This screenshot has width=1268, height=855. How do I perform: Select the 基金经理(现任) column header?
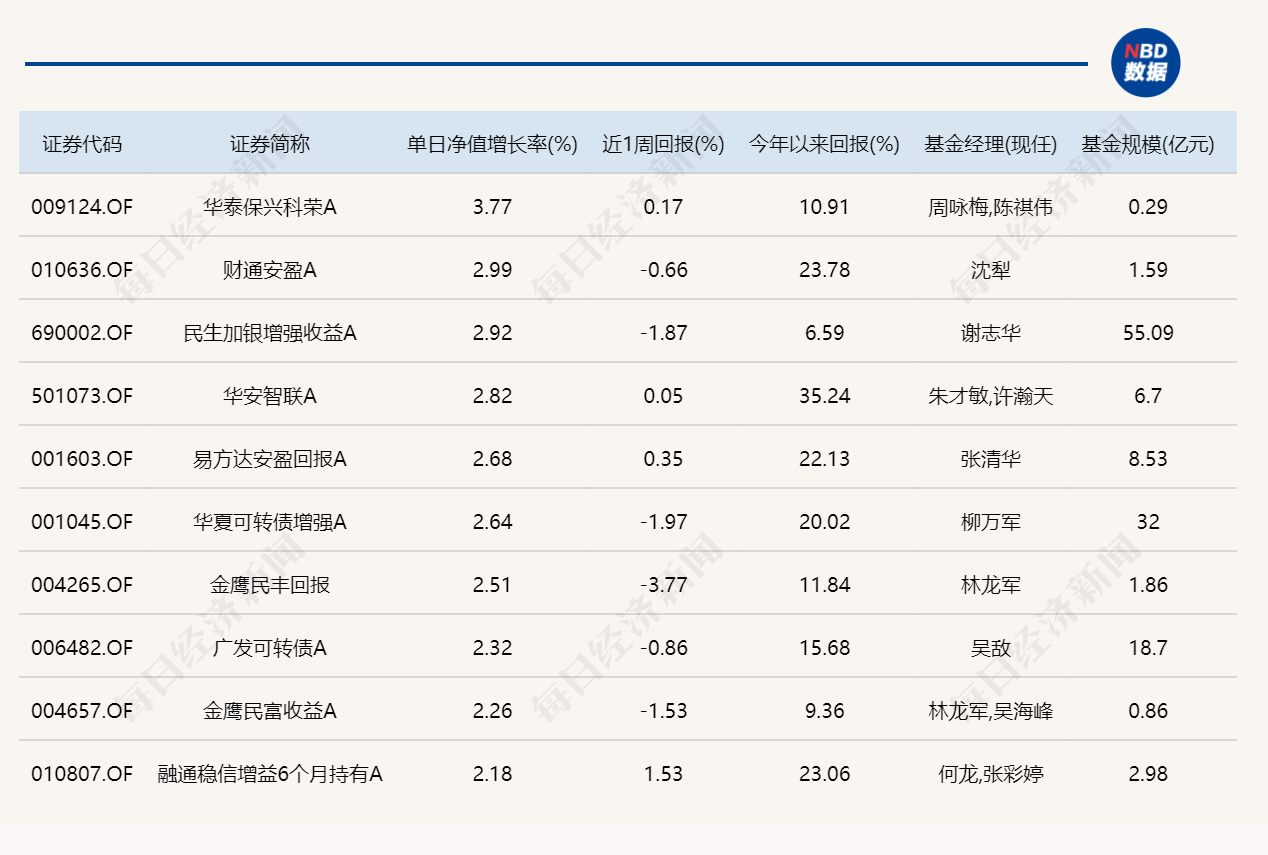pos(990,144)
